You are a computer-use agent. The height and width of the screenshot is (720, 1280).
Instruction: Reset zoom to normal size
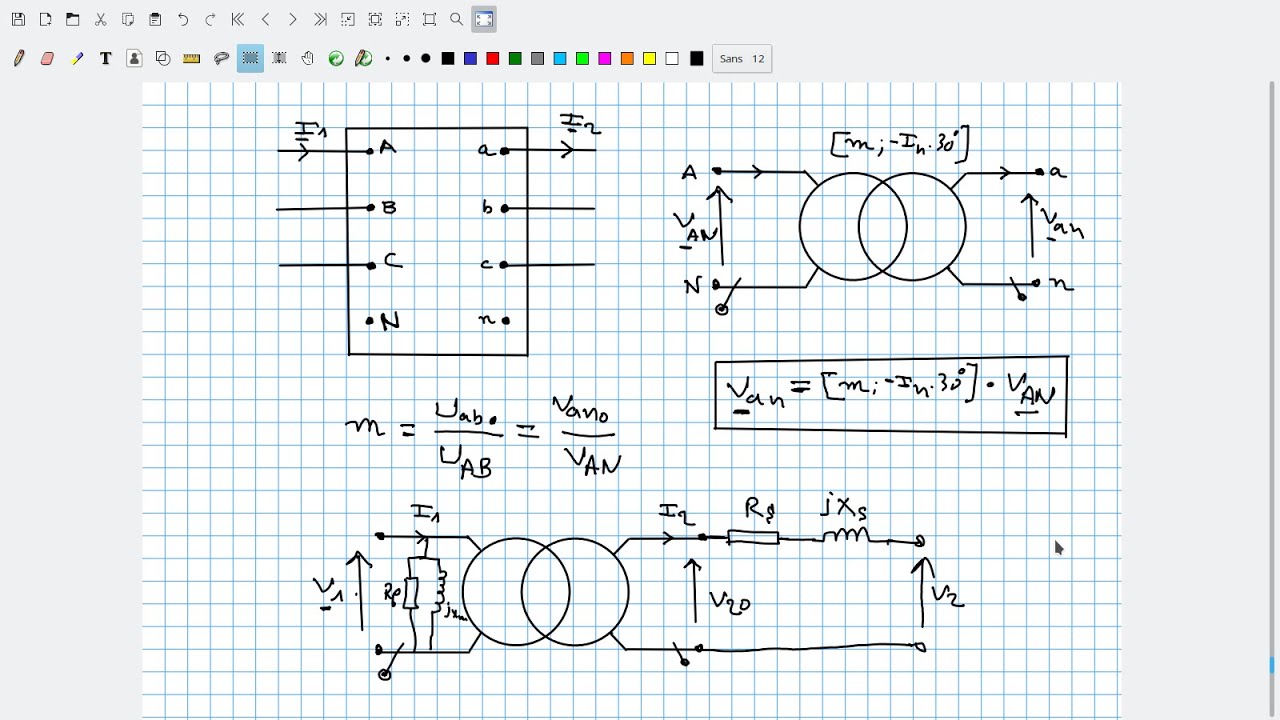coord(429,19)
